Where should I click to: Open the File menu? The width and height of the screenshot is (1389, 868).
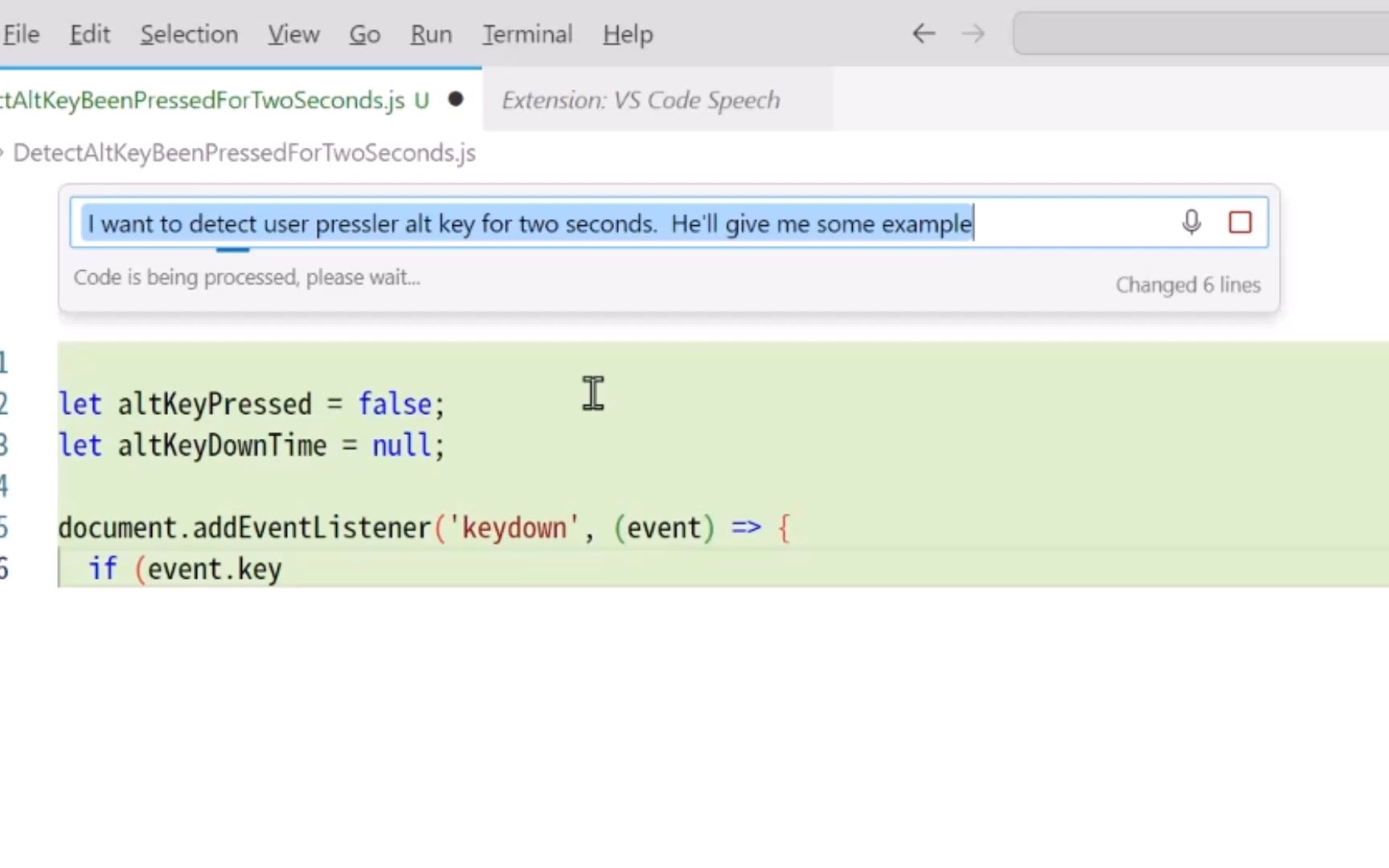pos(21,34)
